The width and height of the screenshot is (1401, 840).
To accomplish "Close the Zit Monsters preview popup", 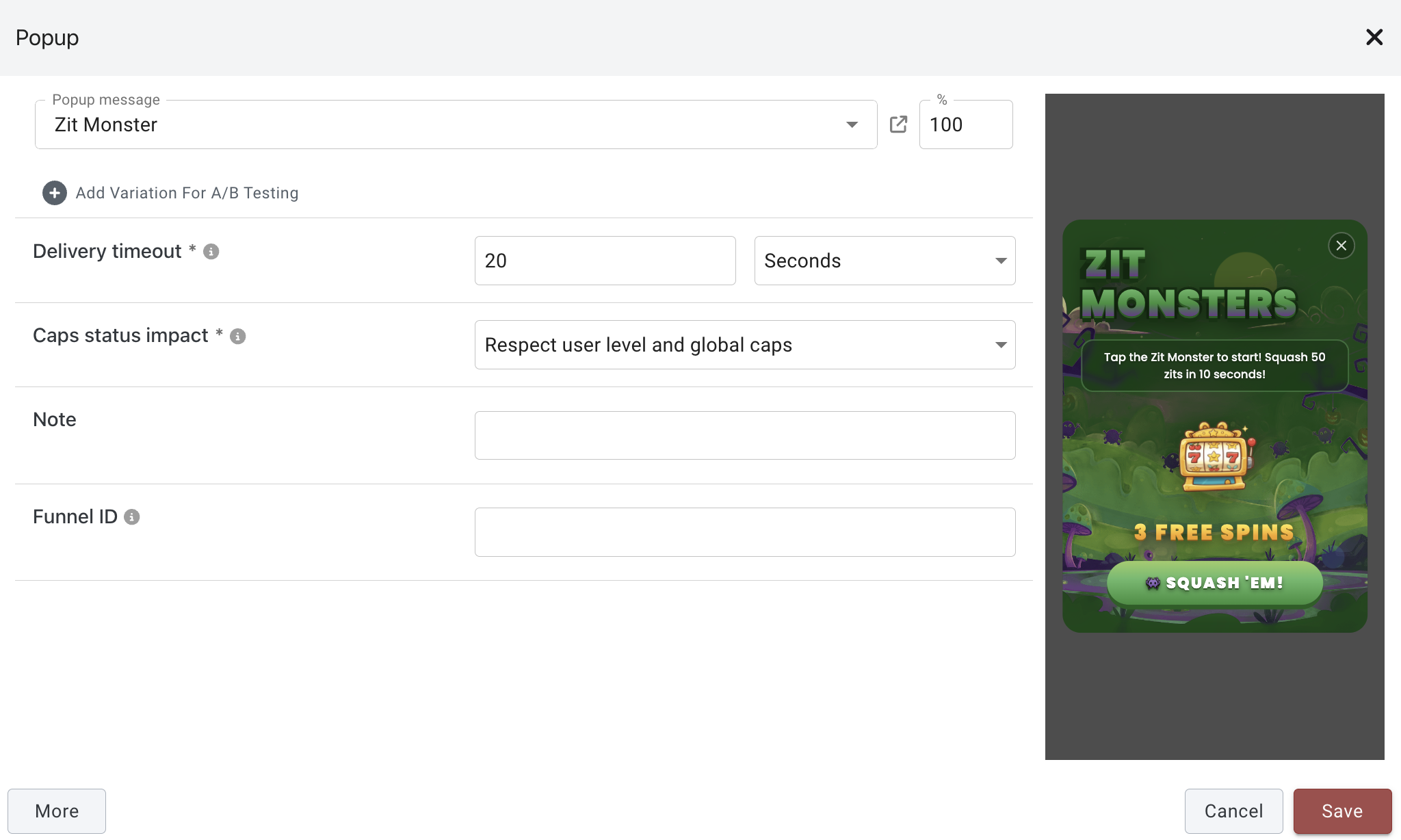I will pos(1341,246).
